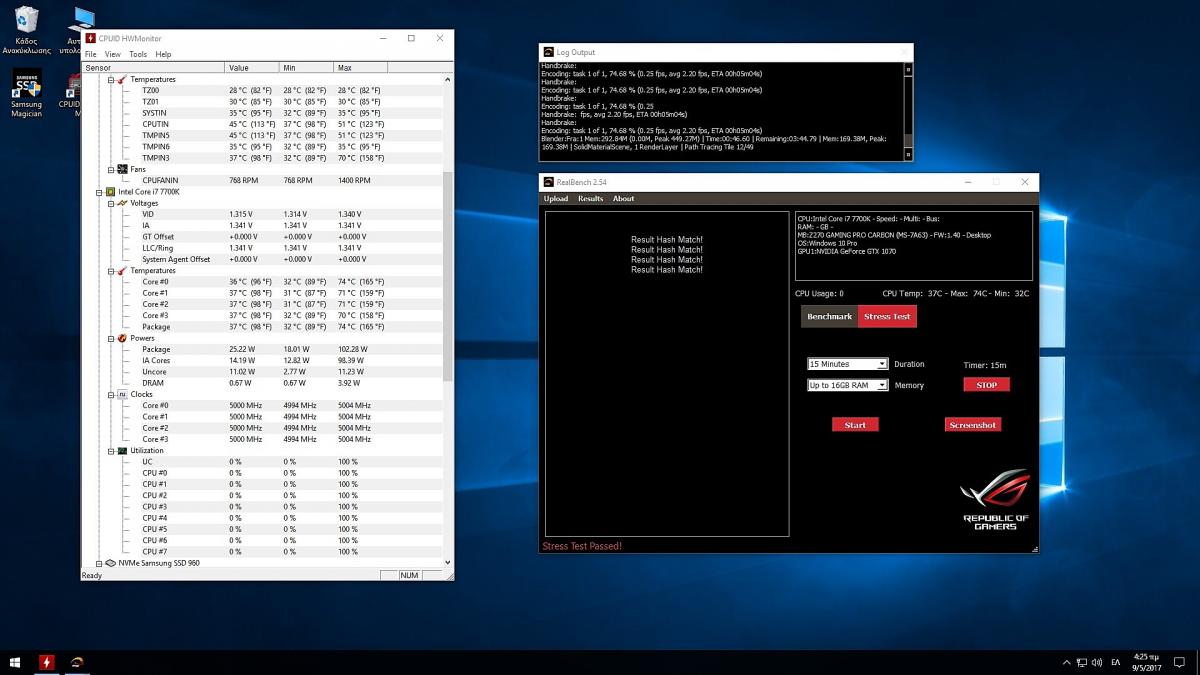The width and height of the screenshot is (1200, 675).
Task: Open HWMonitor Help menu
Action: pyautogui.click(x=163, y=54)
